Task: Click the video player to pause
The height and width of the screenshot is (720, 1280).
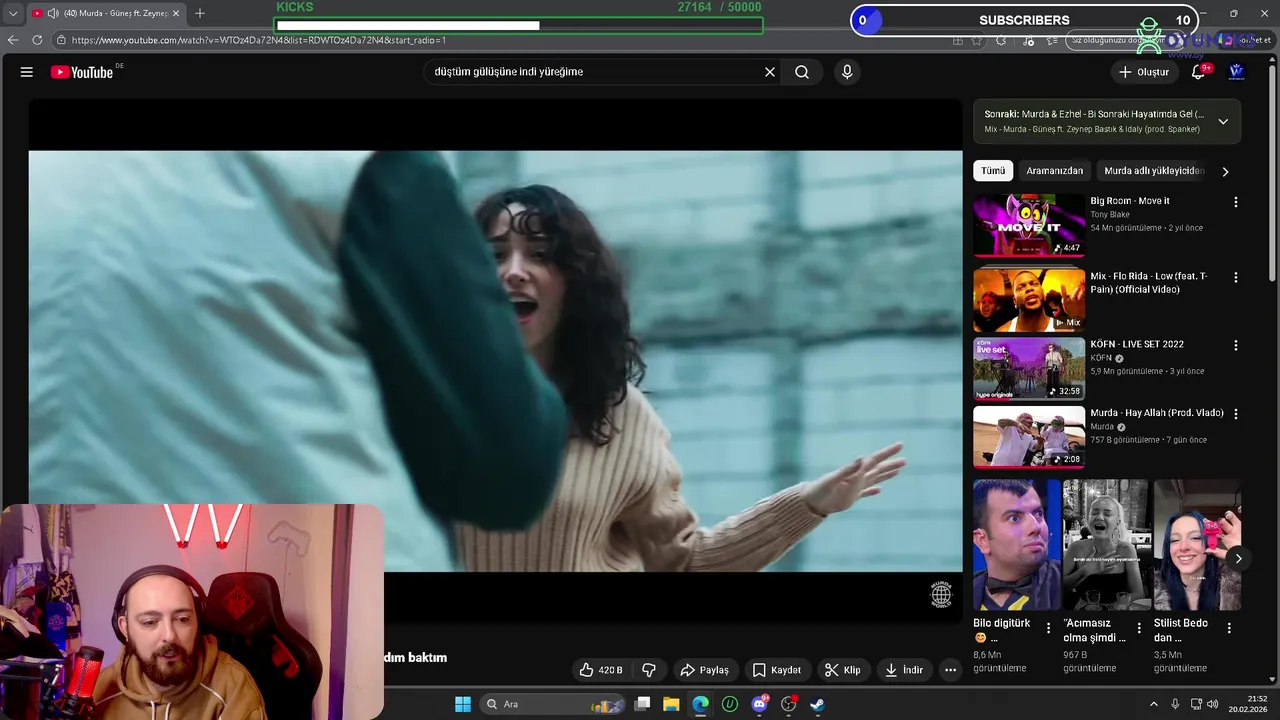Action: [495, 361]
